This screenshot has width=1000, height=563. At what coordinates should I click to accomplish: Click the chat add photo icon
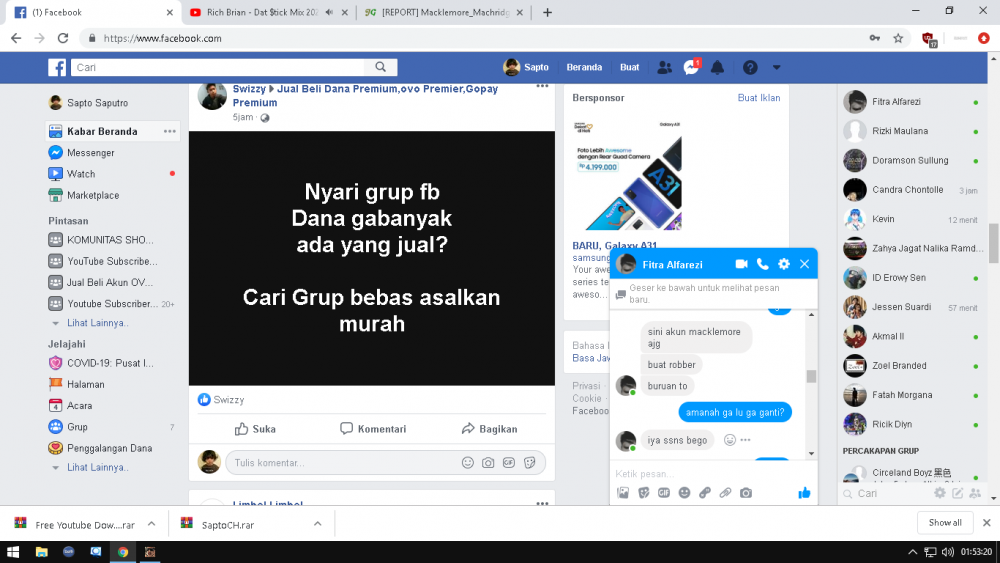point(623,493)
